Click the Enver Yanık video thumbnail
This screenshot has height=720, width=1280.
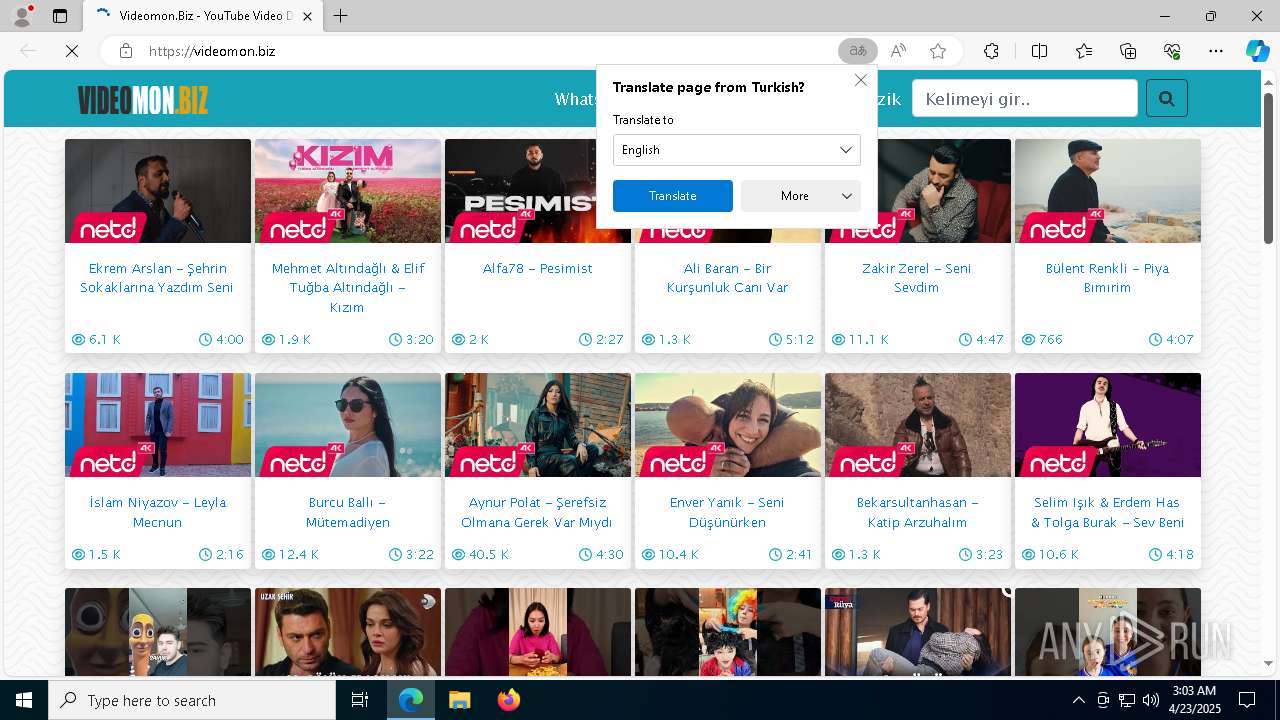[728, 425]
